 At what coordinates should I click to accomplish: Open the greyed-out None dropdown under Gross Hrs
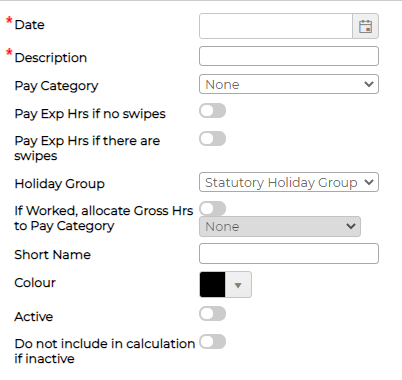pos(280,227)
